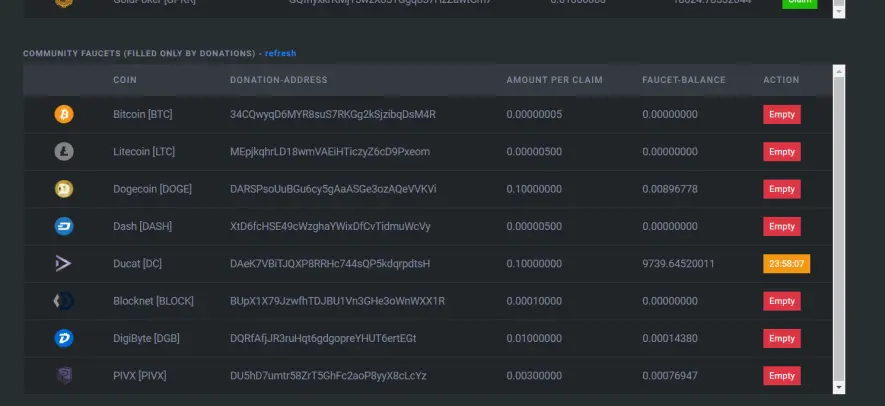Click the Empty button for Bitcoin
The width and height of the screenshot is (885, 406).
[782, 115]
